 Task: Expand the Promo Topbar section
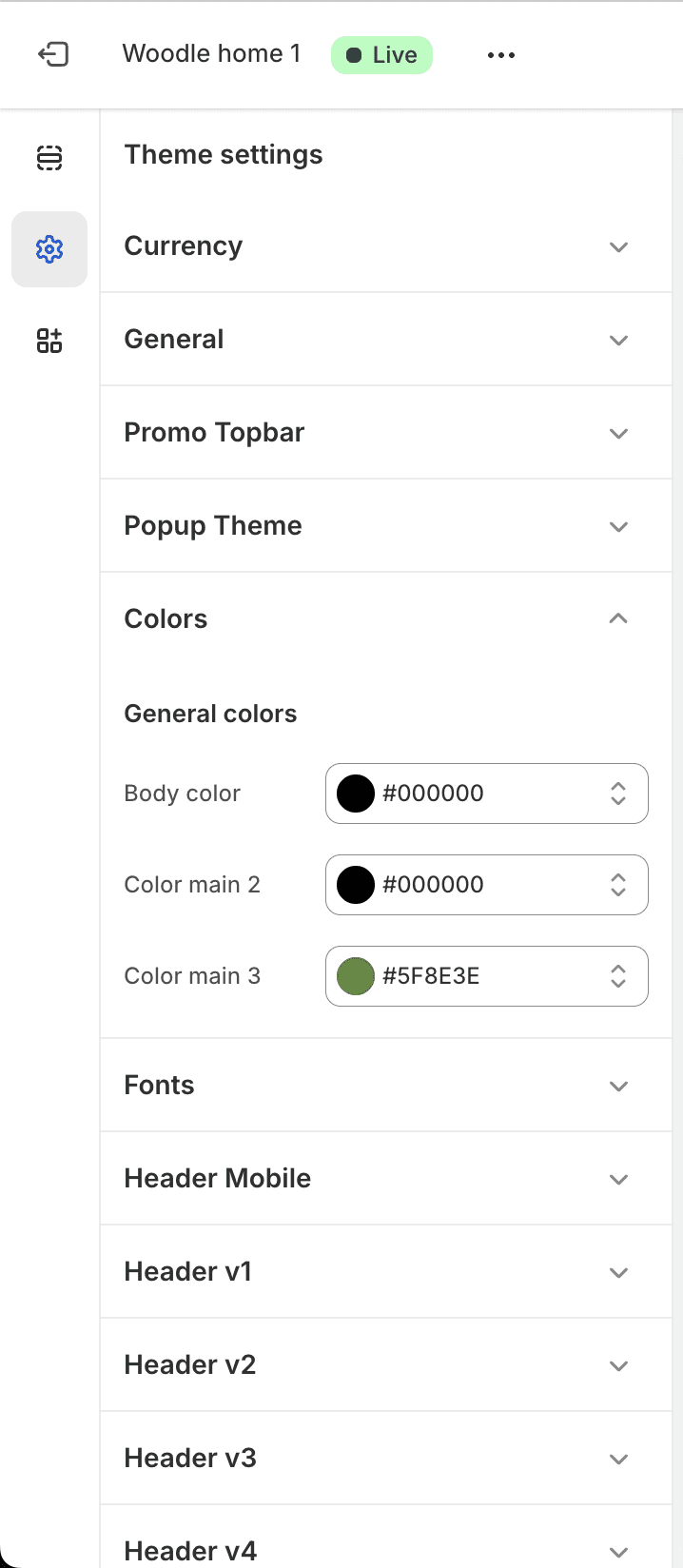[x=386, y=433]
